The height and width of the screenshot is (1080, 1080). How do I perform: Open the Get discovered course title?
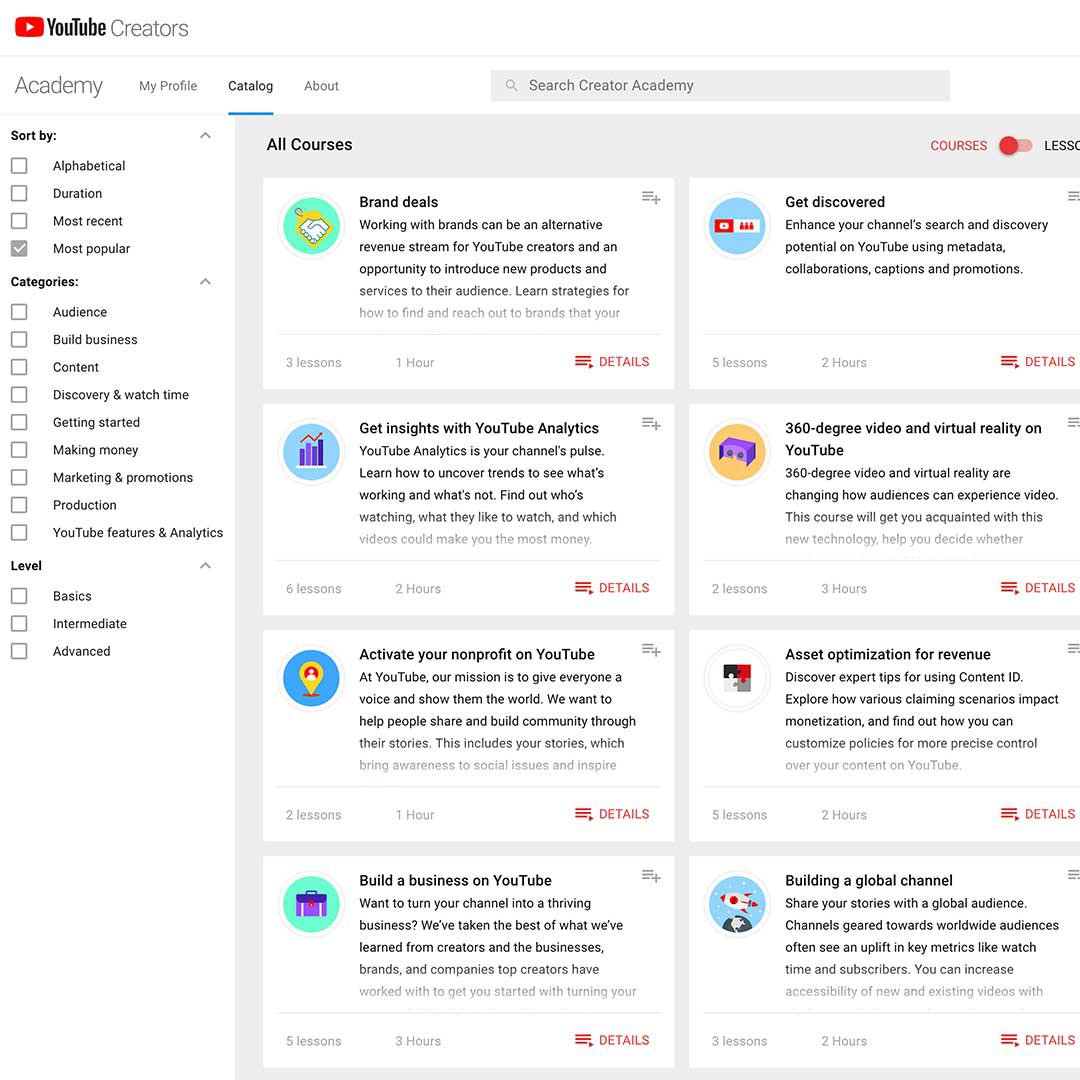(835, 202)
